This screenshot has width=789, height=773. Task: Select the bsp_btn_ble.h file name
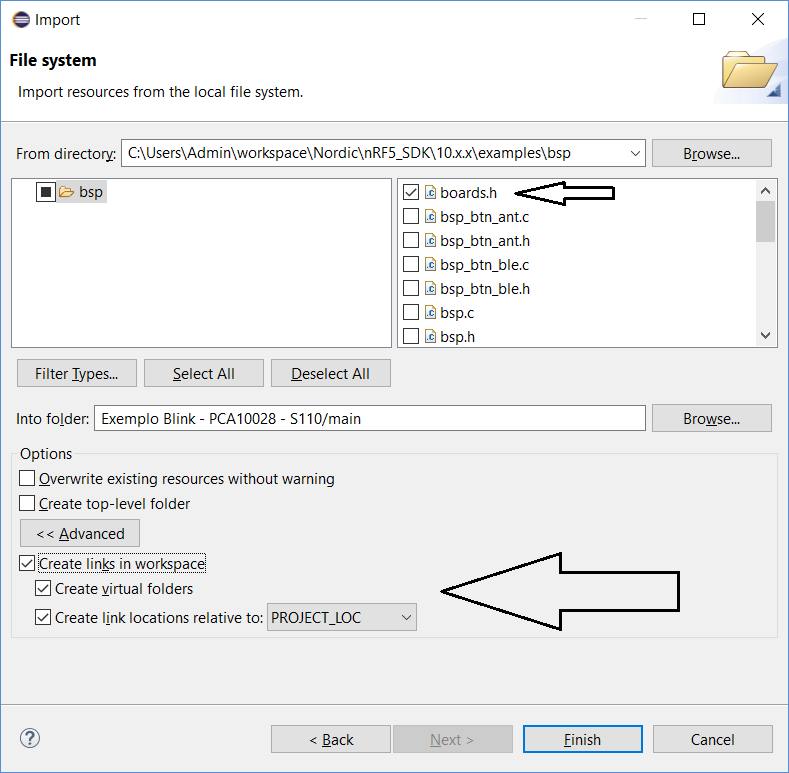(485, 289)
